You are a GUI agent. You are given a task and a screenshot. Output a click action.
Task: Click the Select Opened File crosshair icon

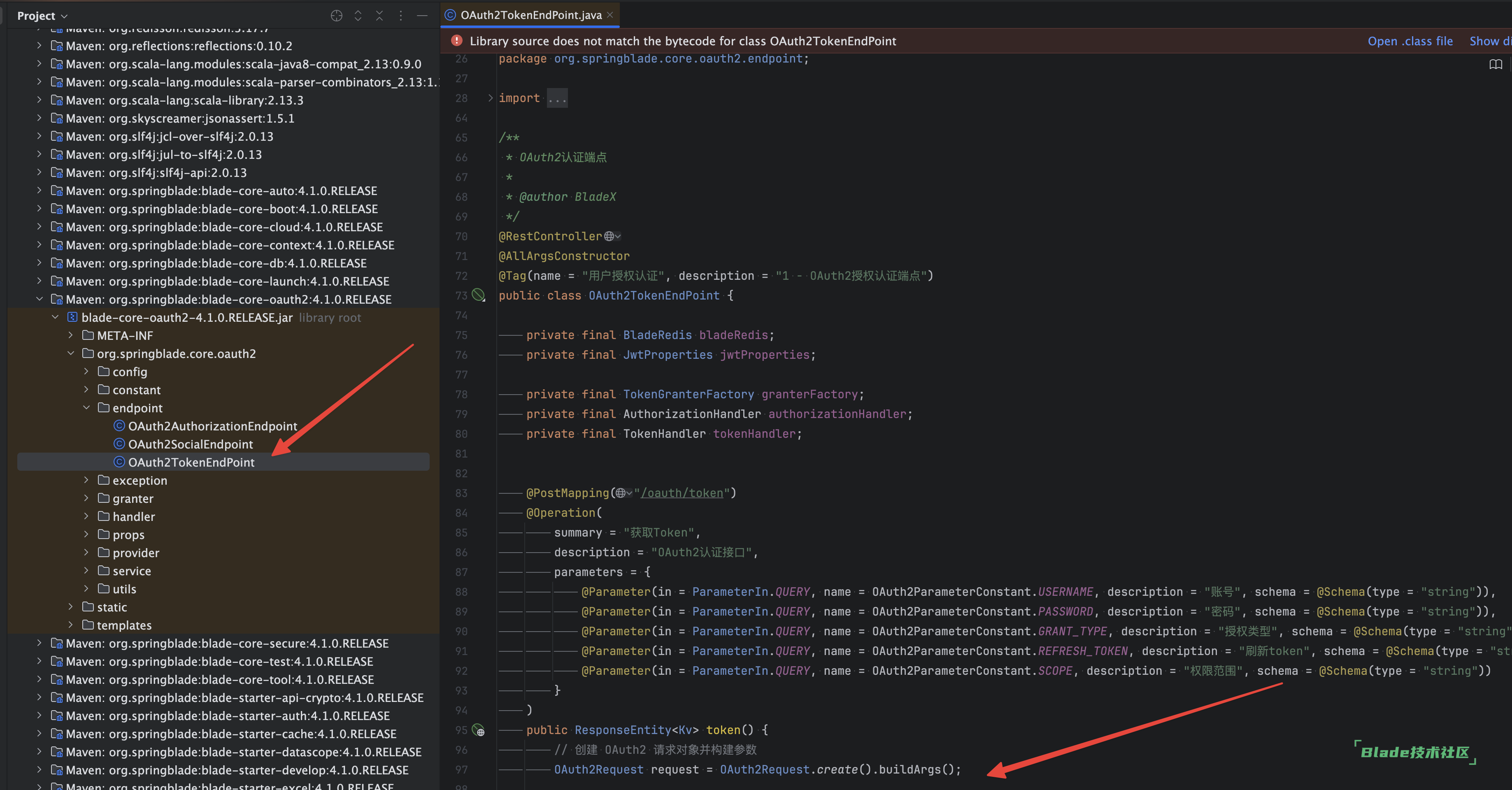coord(336,16)
